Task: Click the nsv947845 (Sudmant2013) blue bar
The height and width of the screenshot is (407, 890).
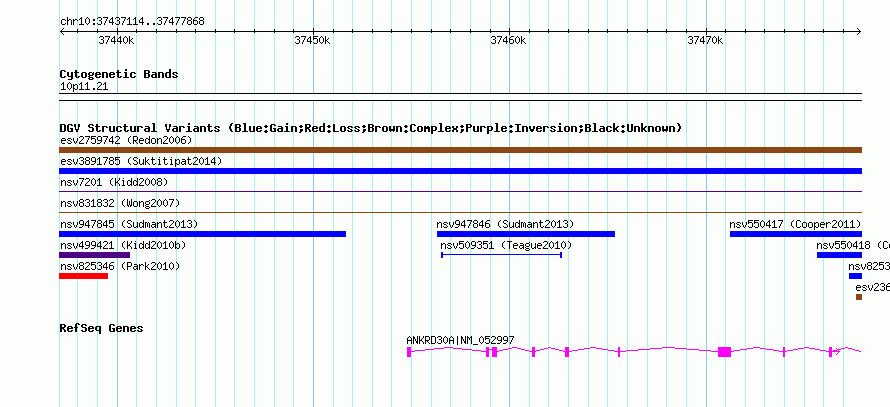Action: coord(203,234)
